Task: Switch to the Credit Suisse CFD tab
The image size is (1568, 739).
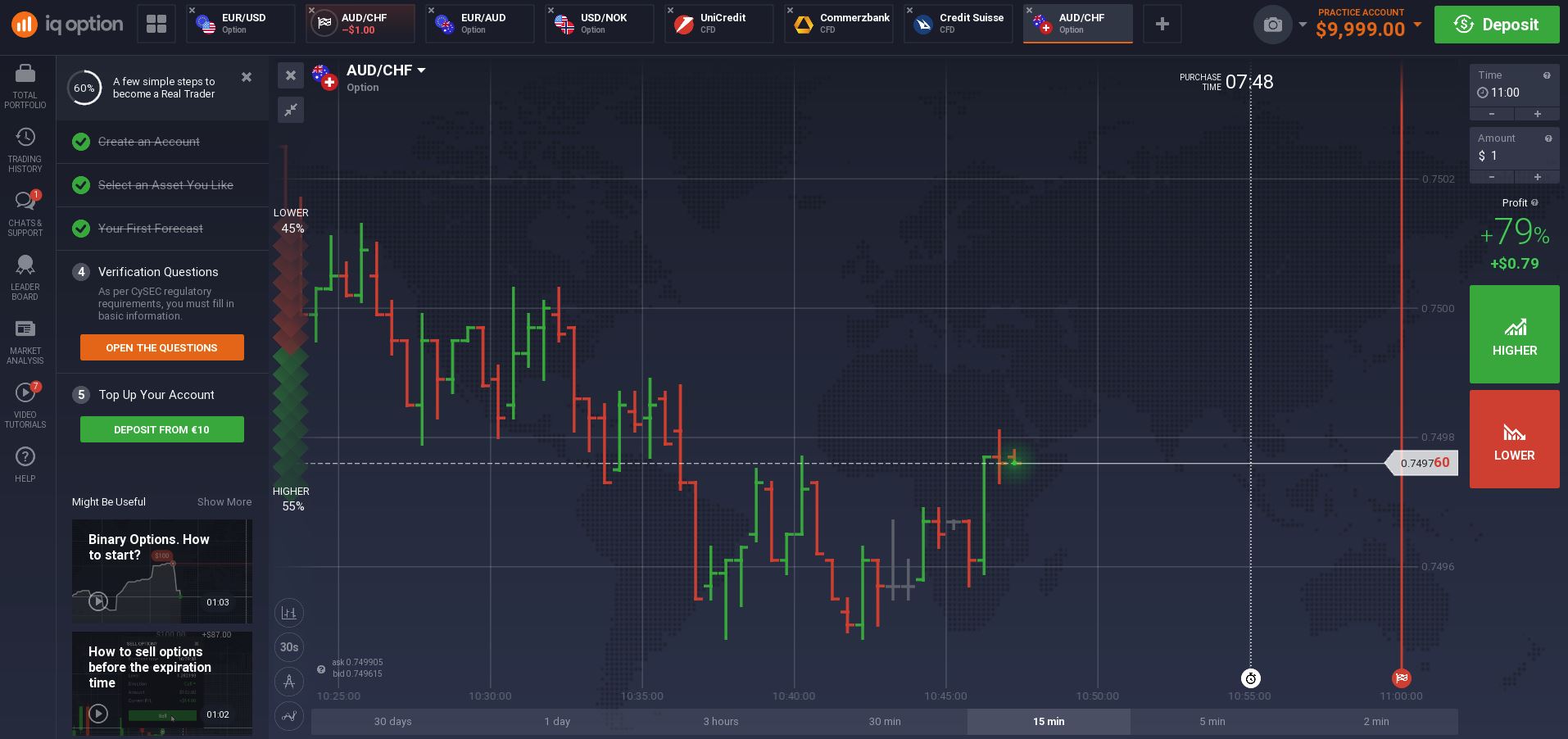Action: pyautogui.click(x=958, y=24)
